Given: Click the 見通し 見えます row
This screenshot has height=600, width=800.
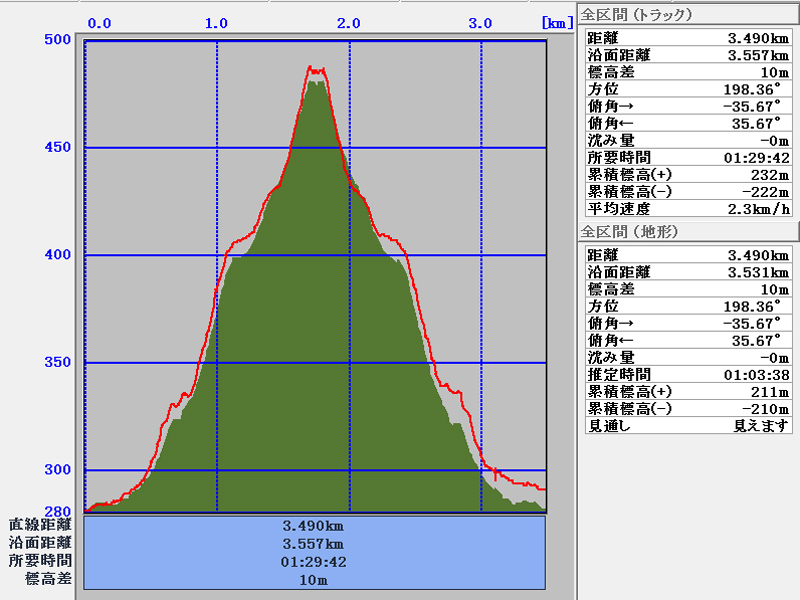Looking at the screenshot, I should (688, 426).
